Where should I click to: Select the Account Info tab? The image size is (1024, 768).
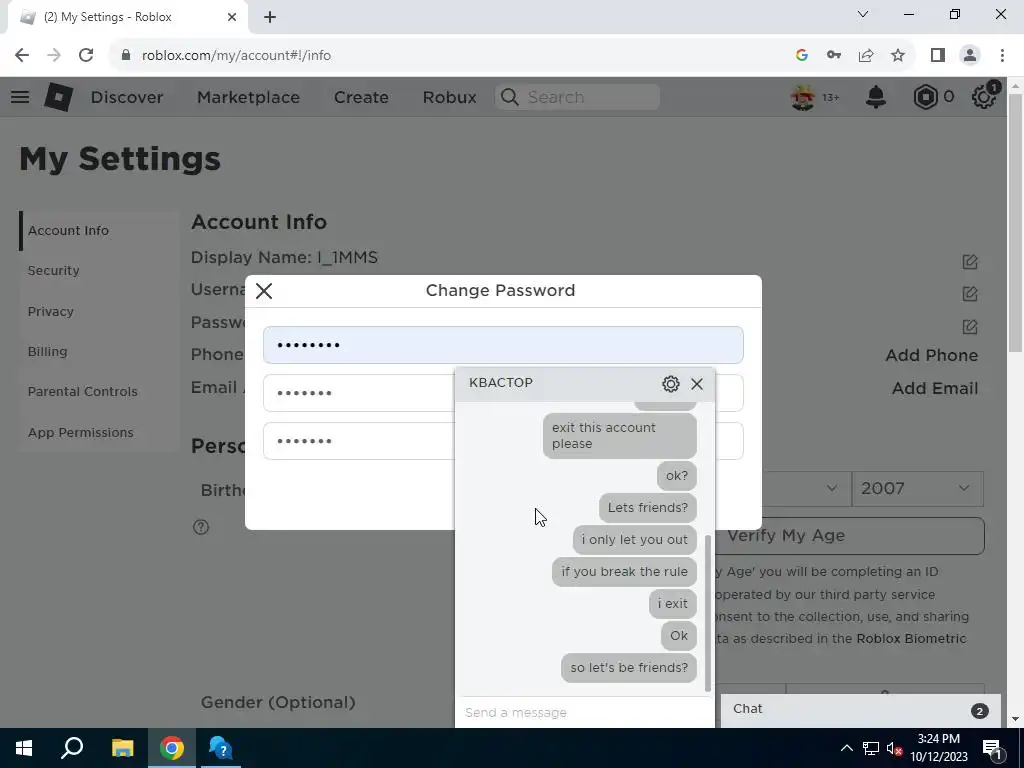99,231
